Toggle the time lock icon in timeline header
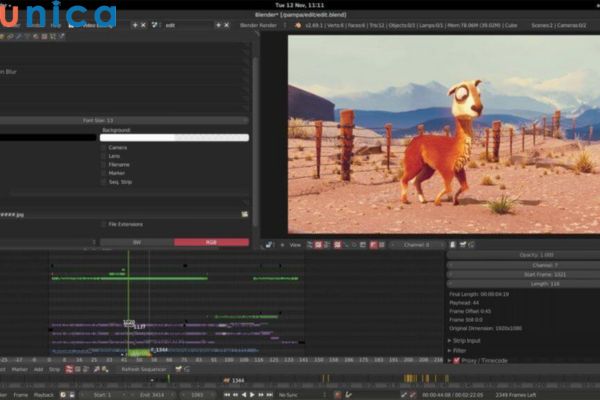This screenshot has height=400, width=600. pyautogui.click(x=72, y=395)
